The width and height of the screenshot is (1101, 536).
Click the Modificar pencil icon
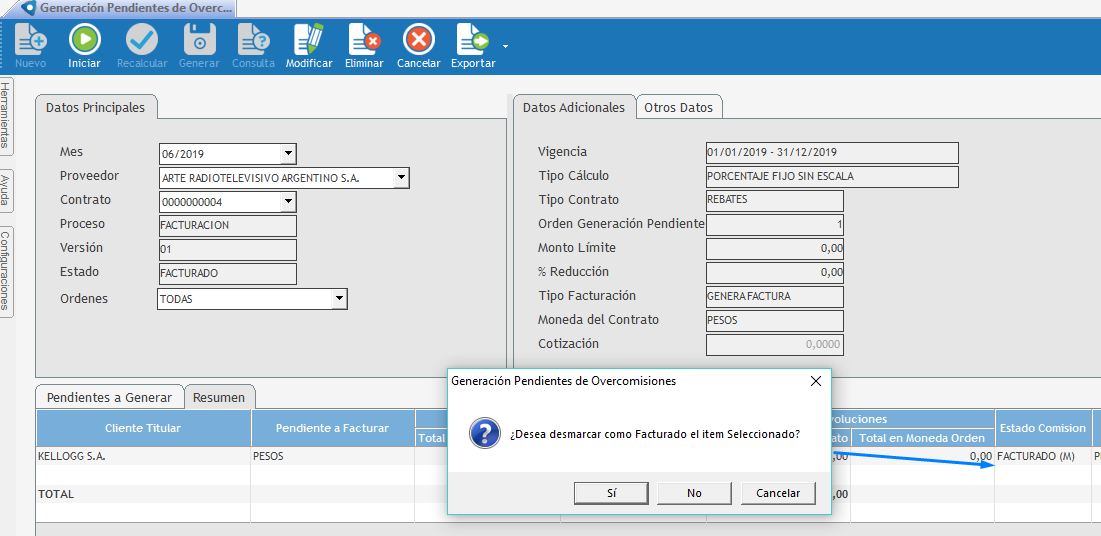point(309,40)
